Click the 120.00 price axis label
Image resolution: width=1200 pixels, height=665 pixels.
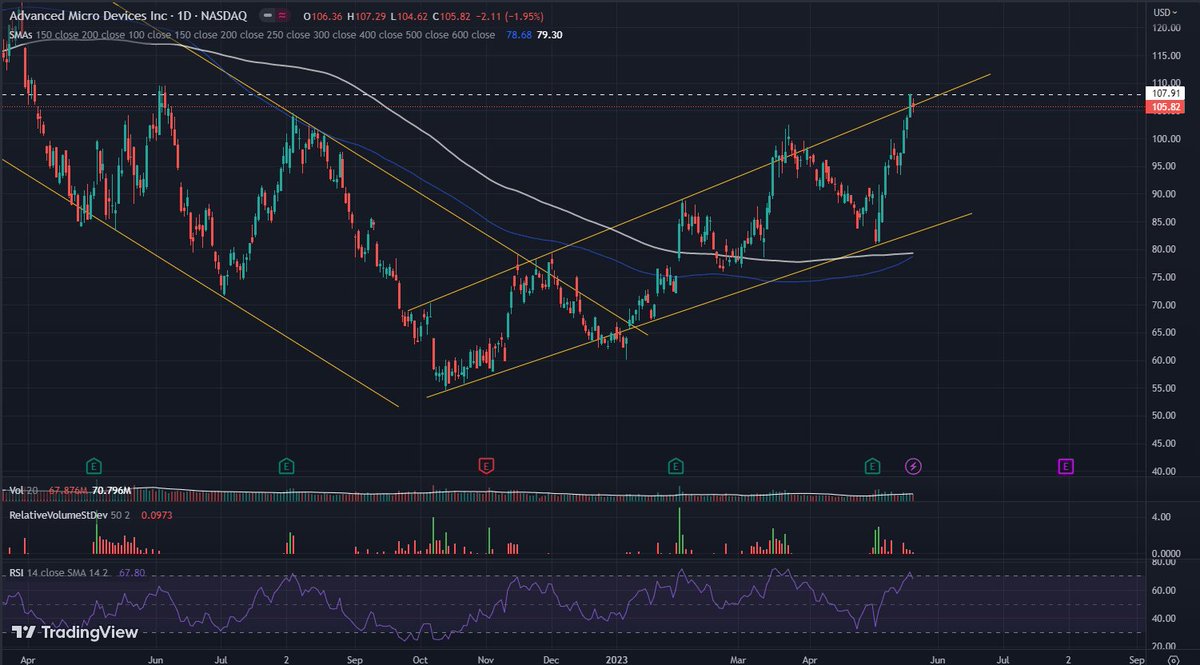pyautogui.click(x=1166, y=28)
